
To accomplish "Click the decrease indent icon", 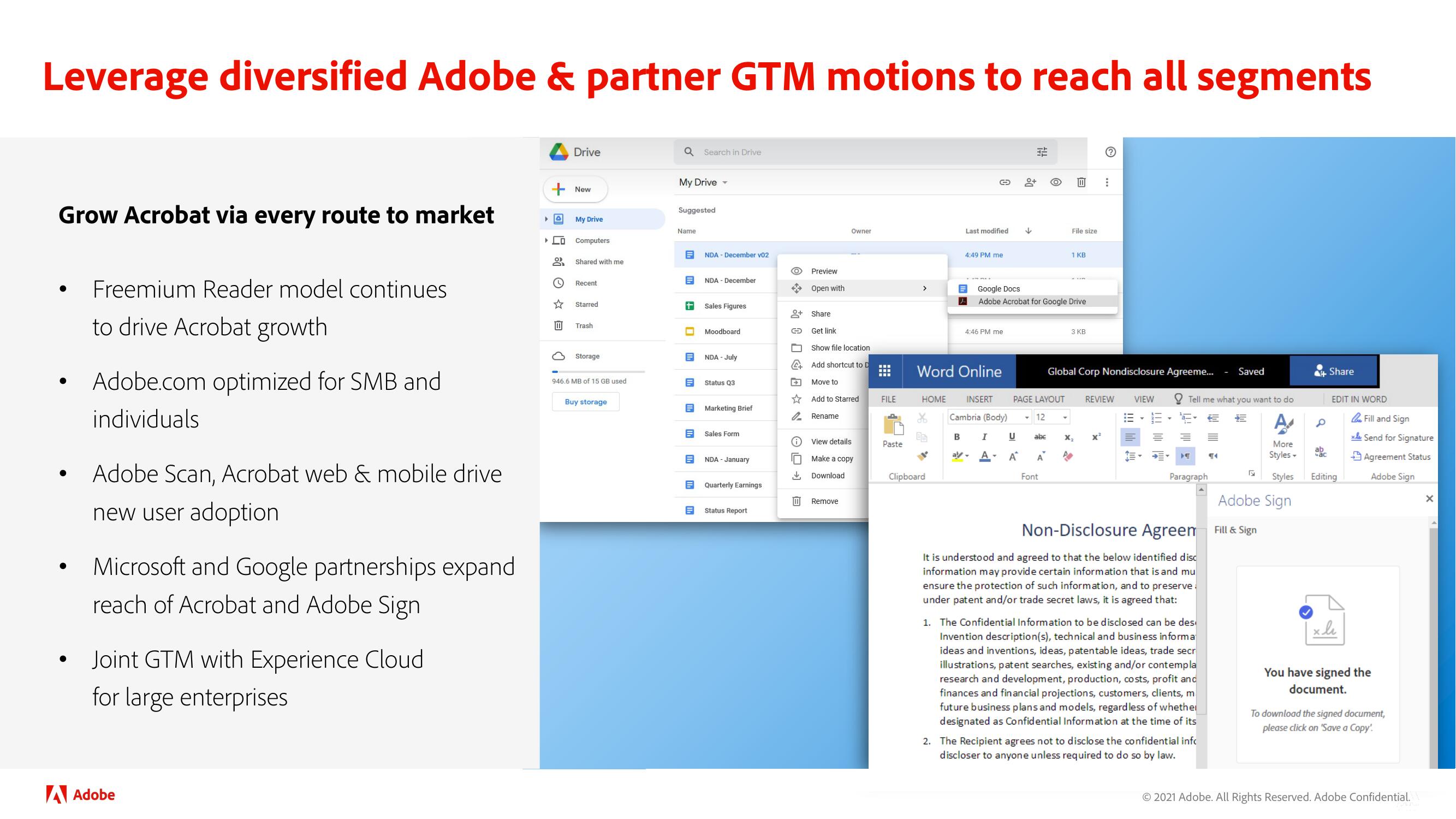I will [1213, 418].
